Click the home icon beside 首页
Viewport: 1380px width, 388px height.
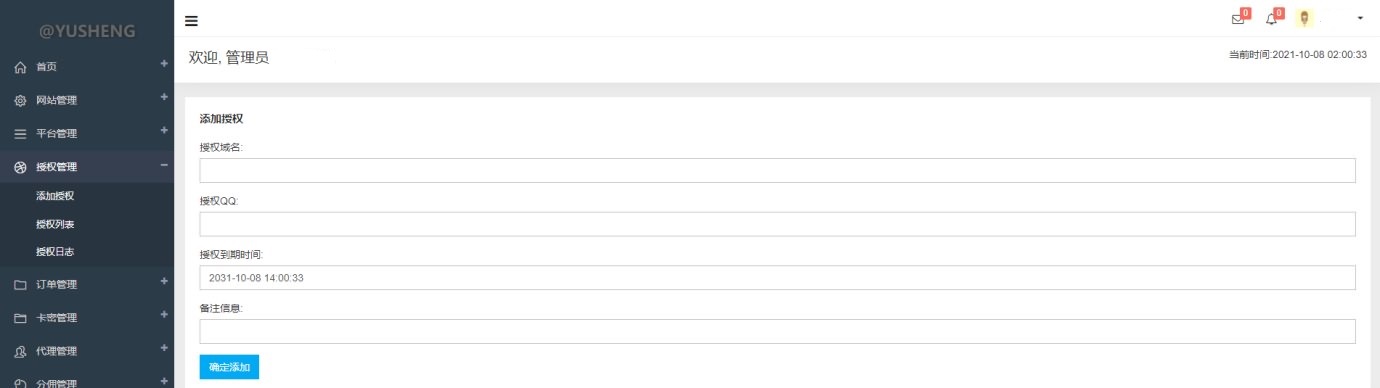click(x=19, y=67)
